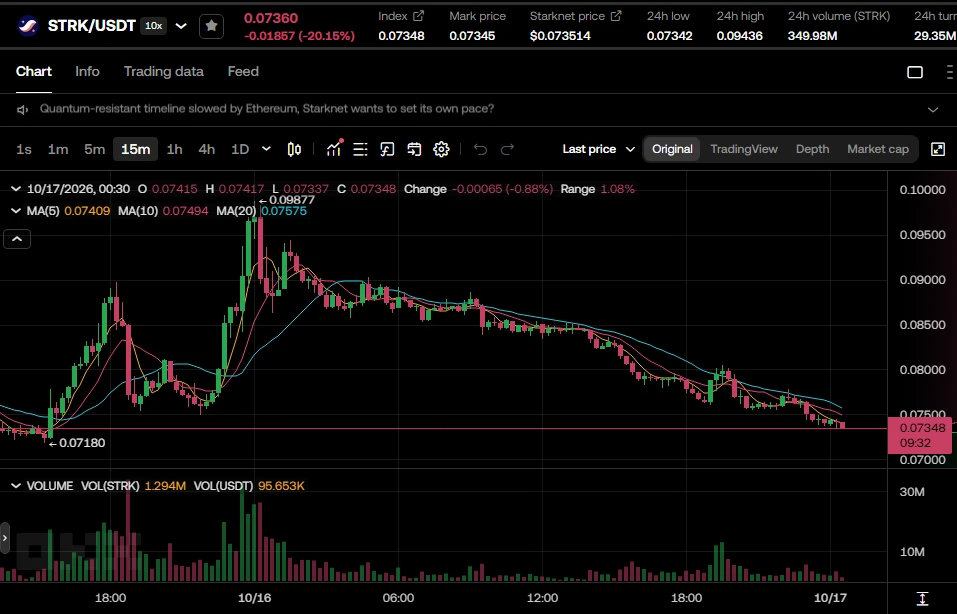Expand more time intervals after 1D
Image resolution: width=957 pixels, height=614 pixels.
(x=266, y=149)
